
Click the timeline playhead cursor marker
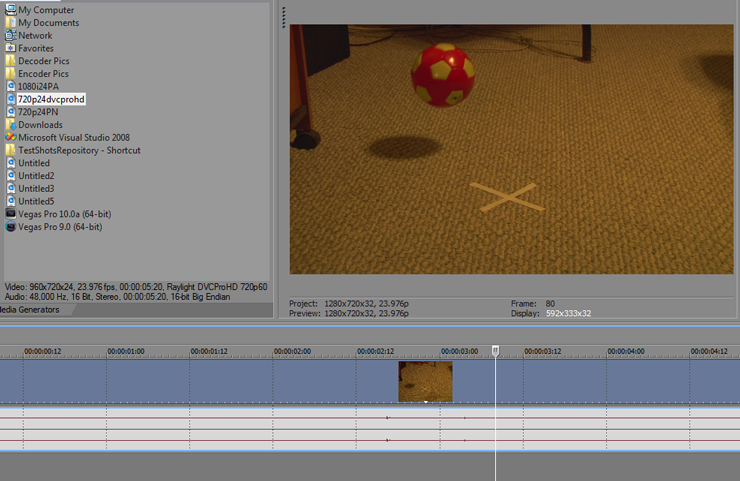click(495, 351)
